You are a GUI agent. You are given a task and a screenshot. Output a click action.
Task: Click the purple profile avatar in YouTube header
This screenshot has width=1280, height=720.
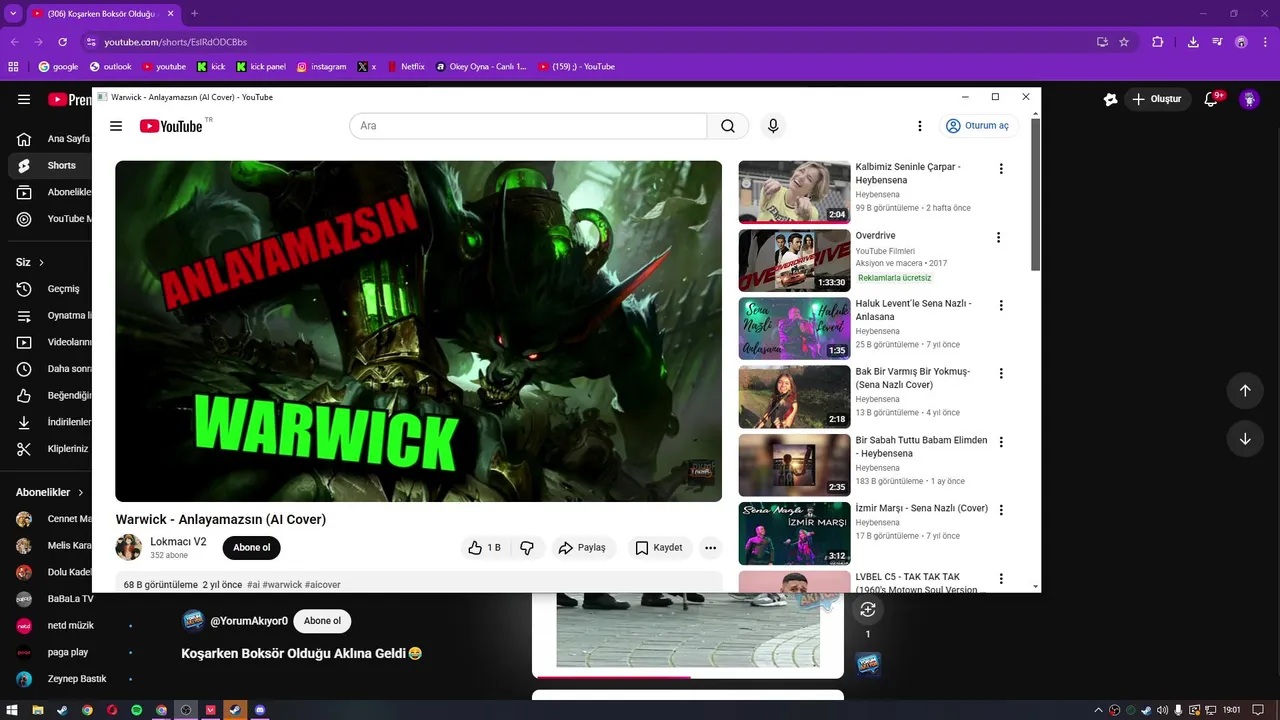[x=1249, y=99]
